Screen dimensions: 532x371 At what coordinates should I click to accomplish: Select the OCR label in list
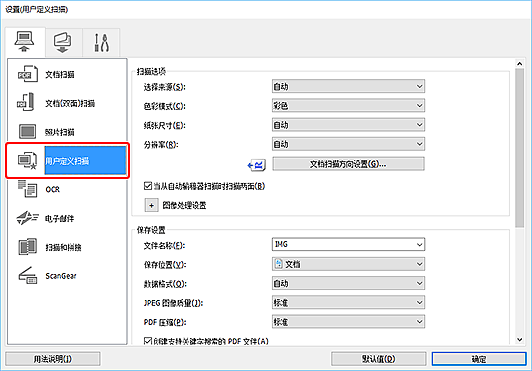[x=53, y=189]
